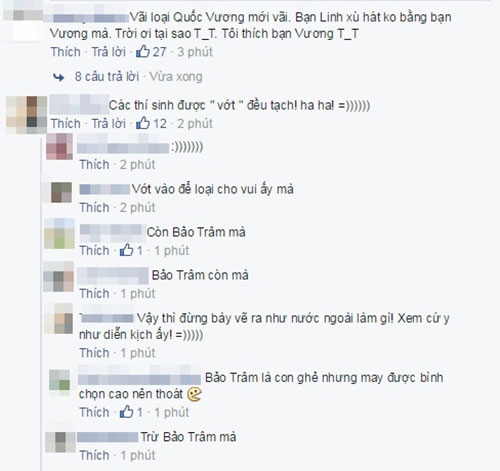Reply to 'Các thí sinh được vớt' comment
500x471 pixels.
tap(109, 124)
